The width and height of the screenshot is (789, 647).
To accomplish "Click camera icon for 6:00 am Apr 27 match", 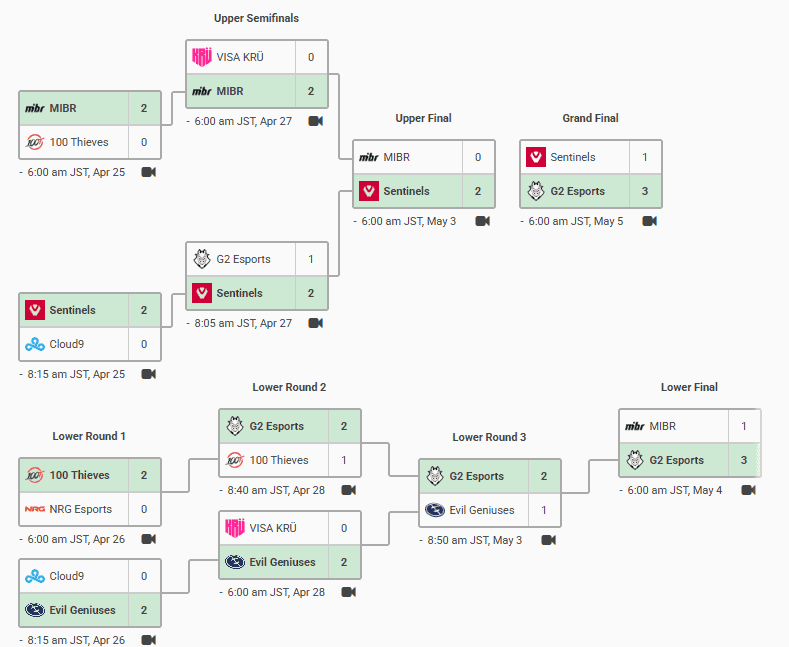I will 315,121.
